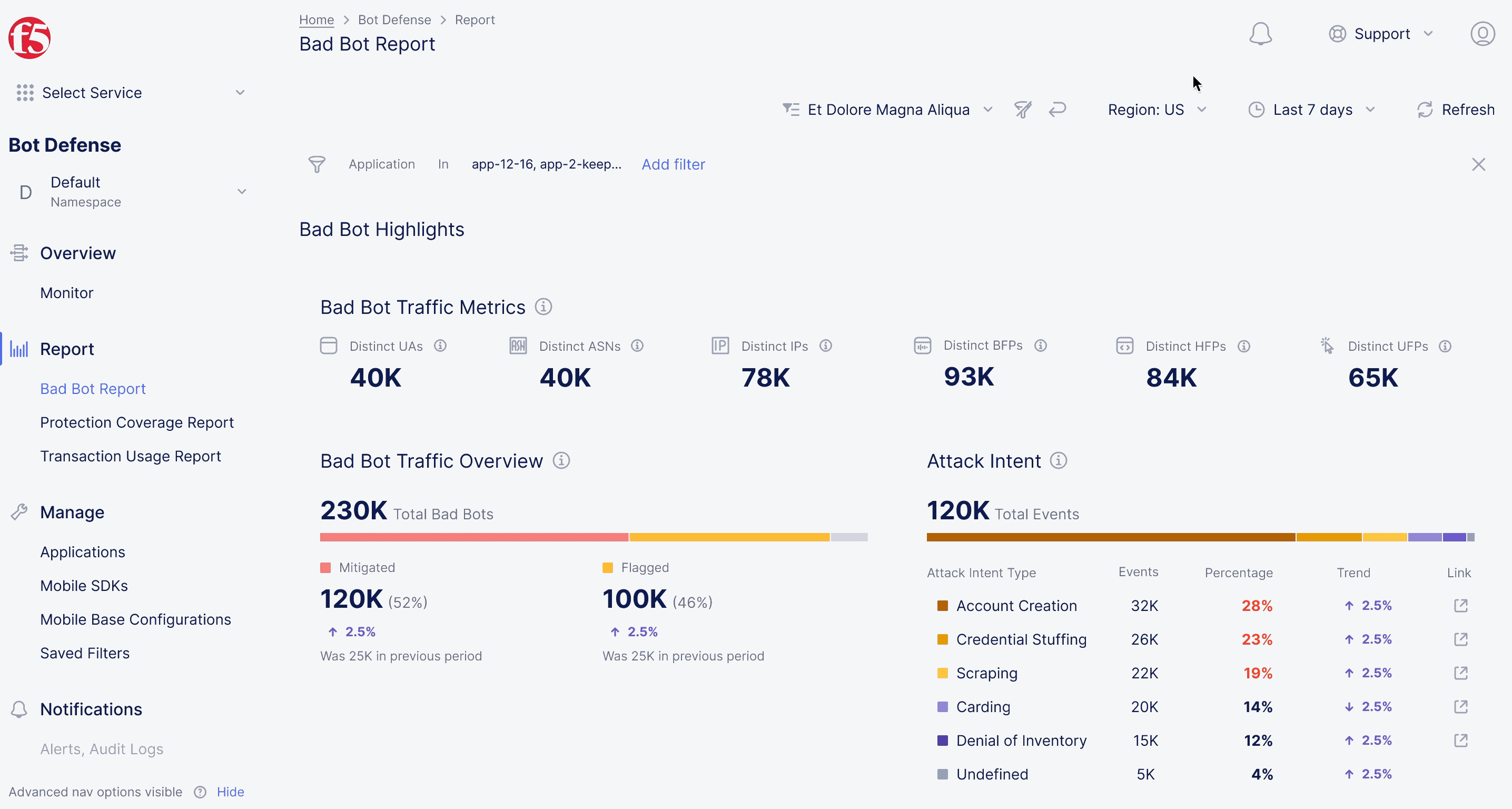Open Saved Filters under Manage
Image resolution: width=1512 pixels, height=809 pixels.
click(85, 654)
